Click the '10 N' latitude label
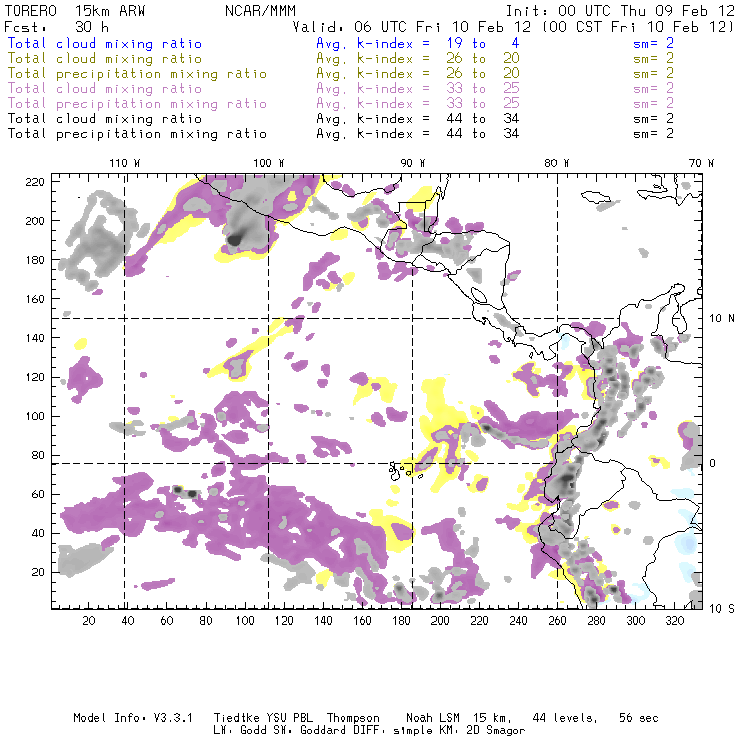This screenshot has width=740, height=740. pyautogui.click(x=722, y=319)
